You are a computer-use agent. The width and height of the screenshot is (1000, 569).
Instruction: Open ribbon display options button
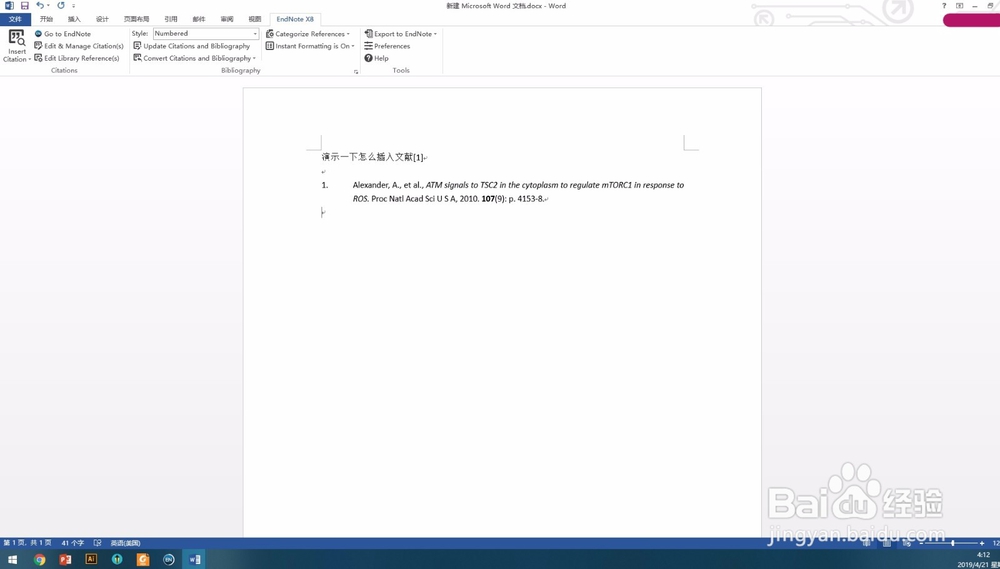[960, 6]
